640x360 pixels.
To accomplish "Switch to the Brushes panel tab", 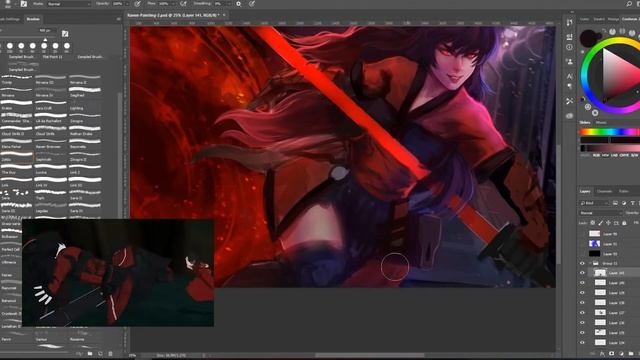I will (x=33, y=19).
